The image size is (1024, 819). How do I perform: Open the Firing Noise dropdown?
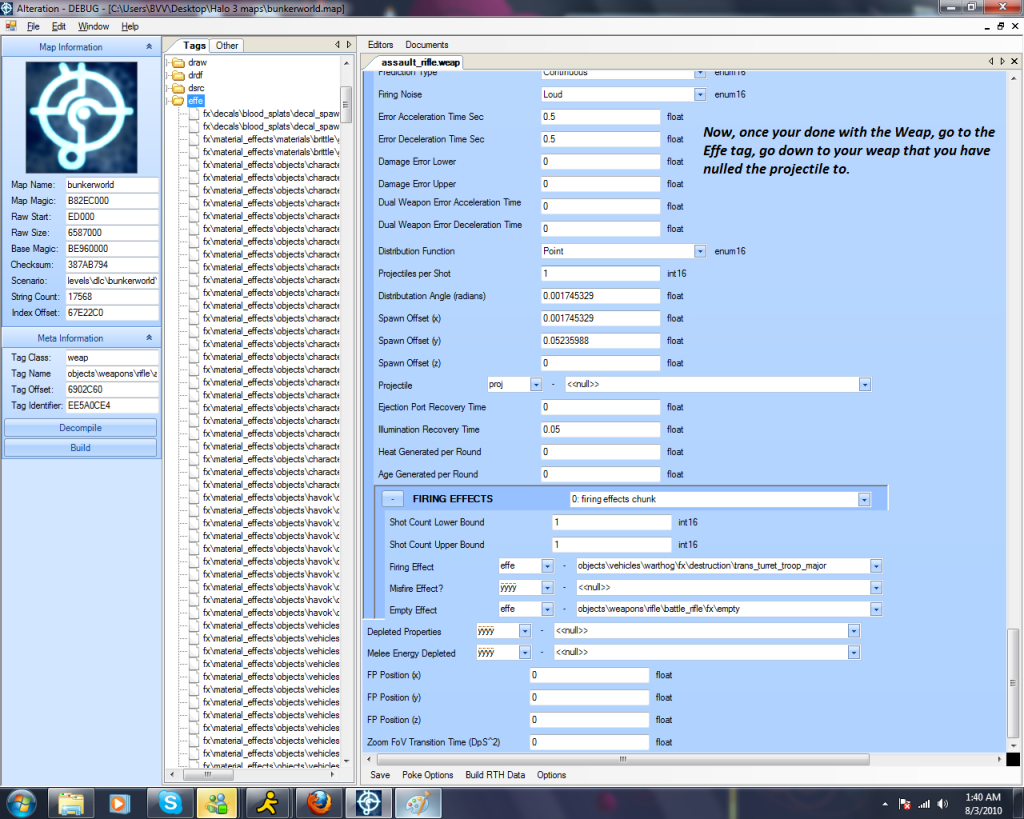pyautogui.click(x=699, y=95)
